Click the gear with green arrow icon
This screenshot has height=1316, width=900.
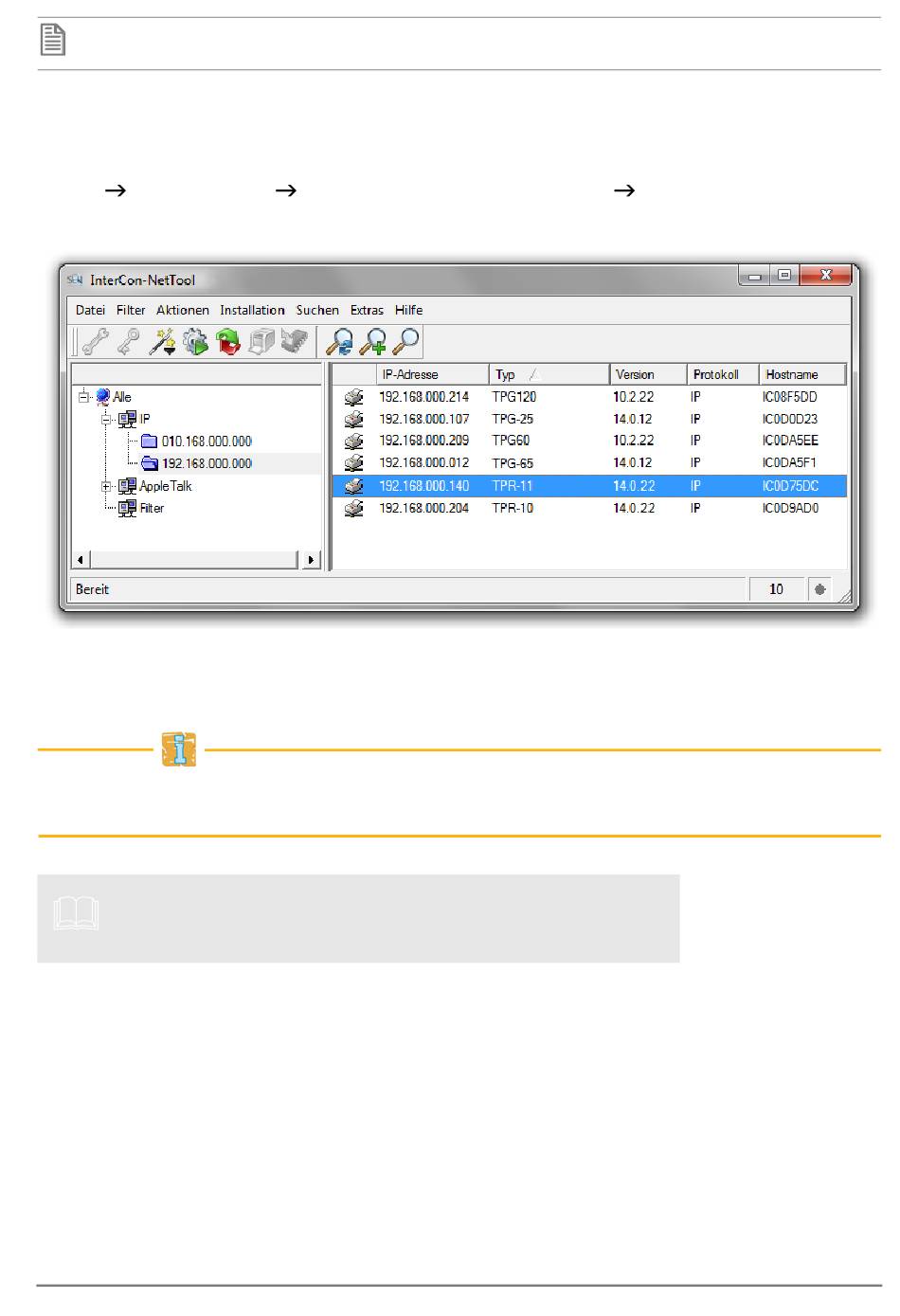pyautogui.click(x=195, y=341)
